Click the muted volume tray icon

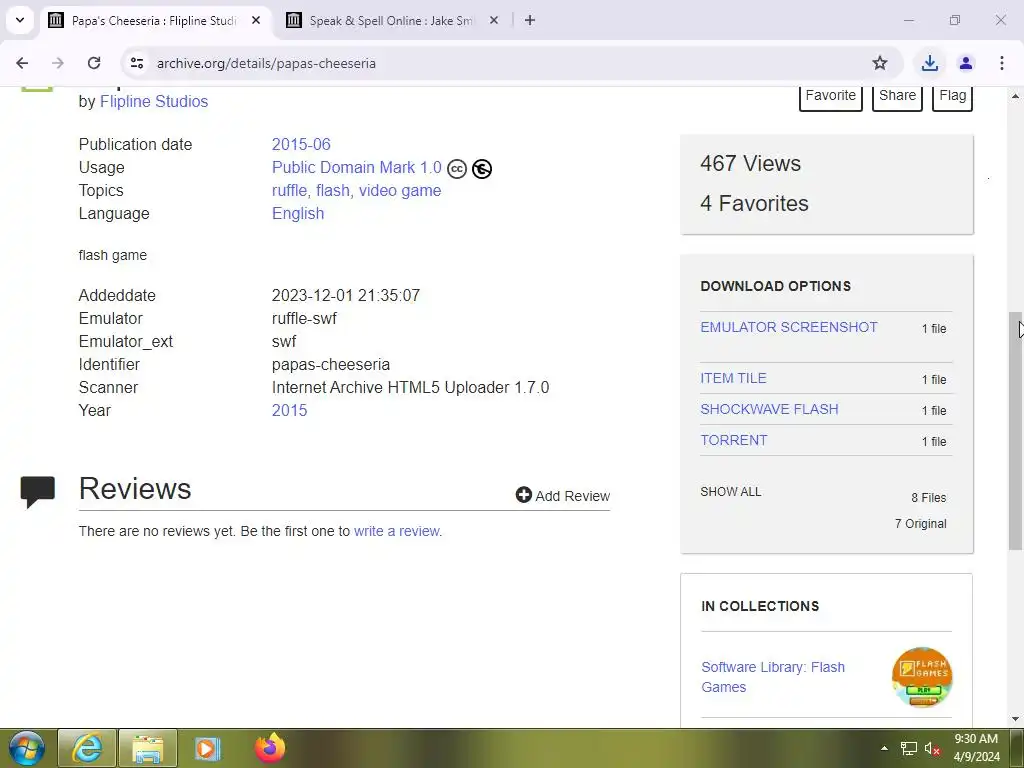932,748
